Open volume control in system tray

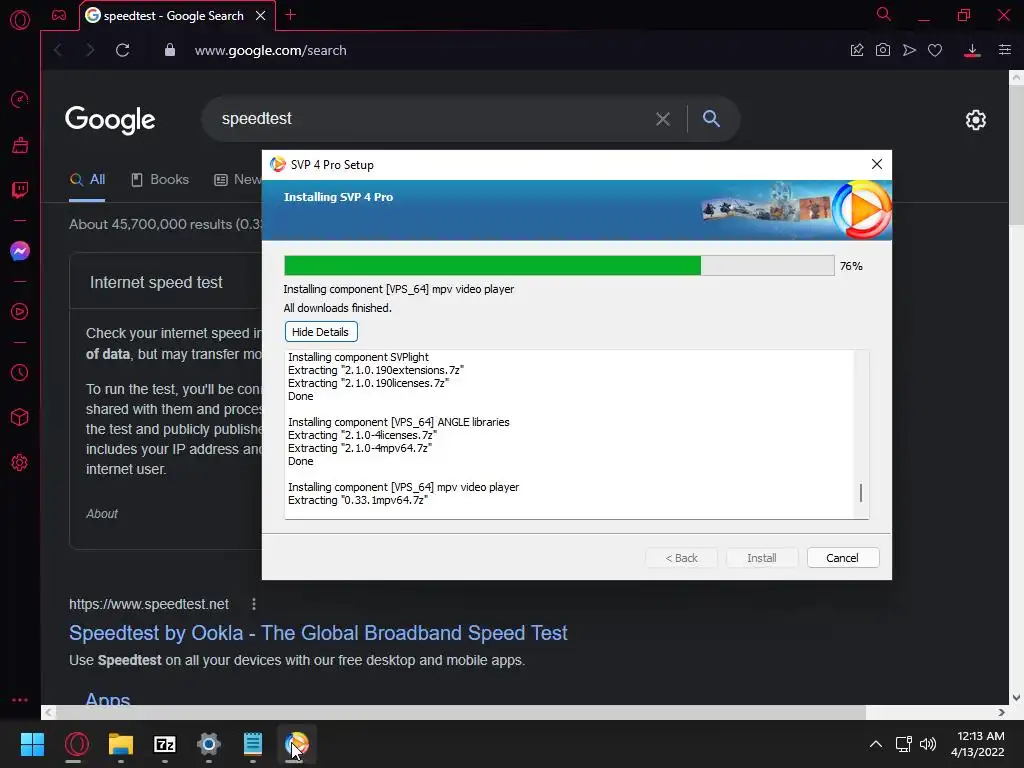928,744
